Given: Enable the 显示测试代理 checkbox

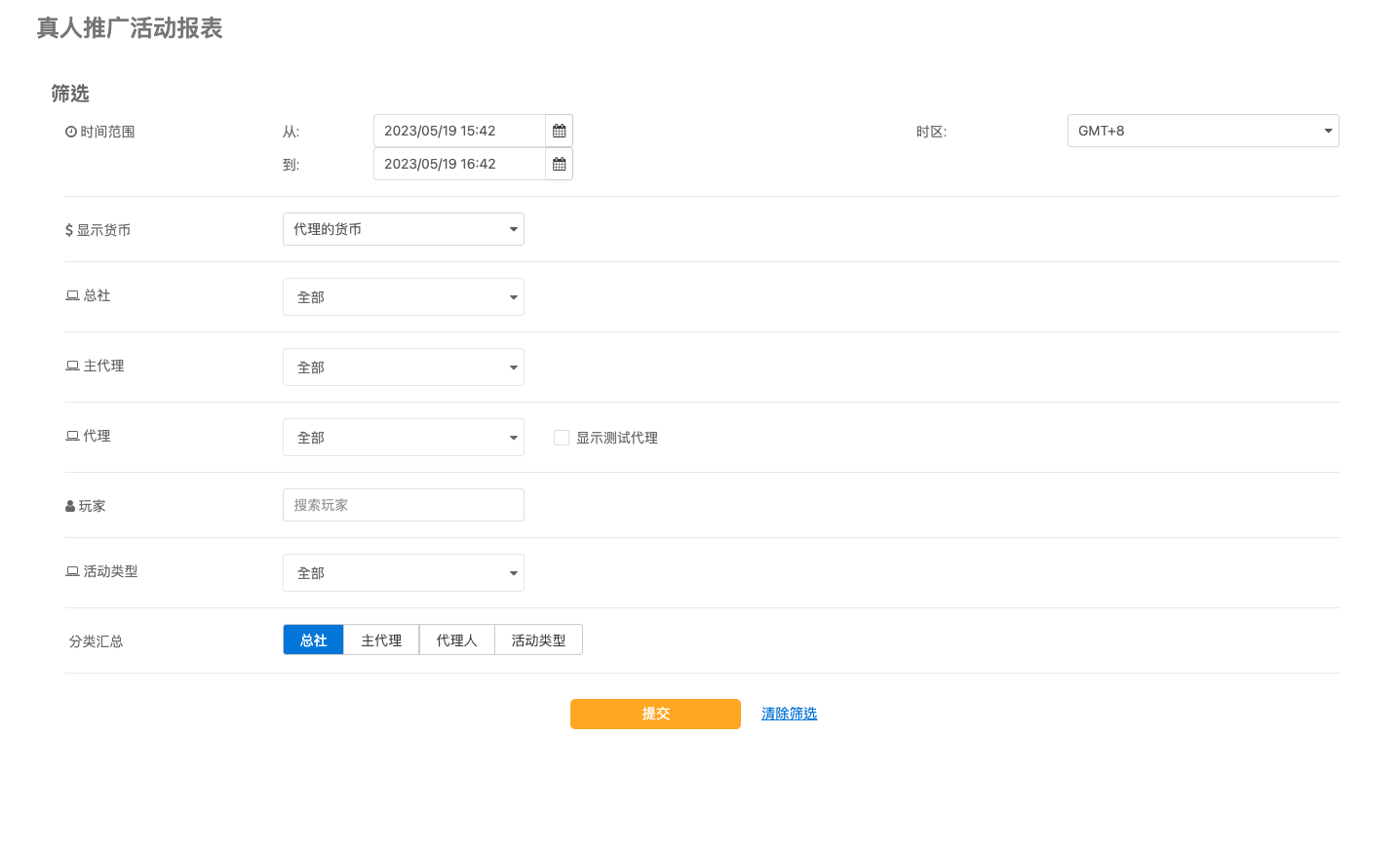Looking at the screenshot, I should point(562,438).
